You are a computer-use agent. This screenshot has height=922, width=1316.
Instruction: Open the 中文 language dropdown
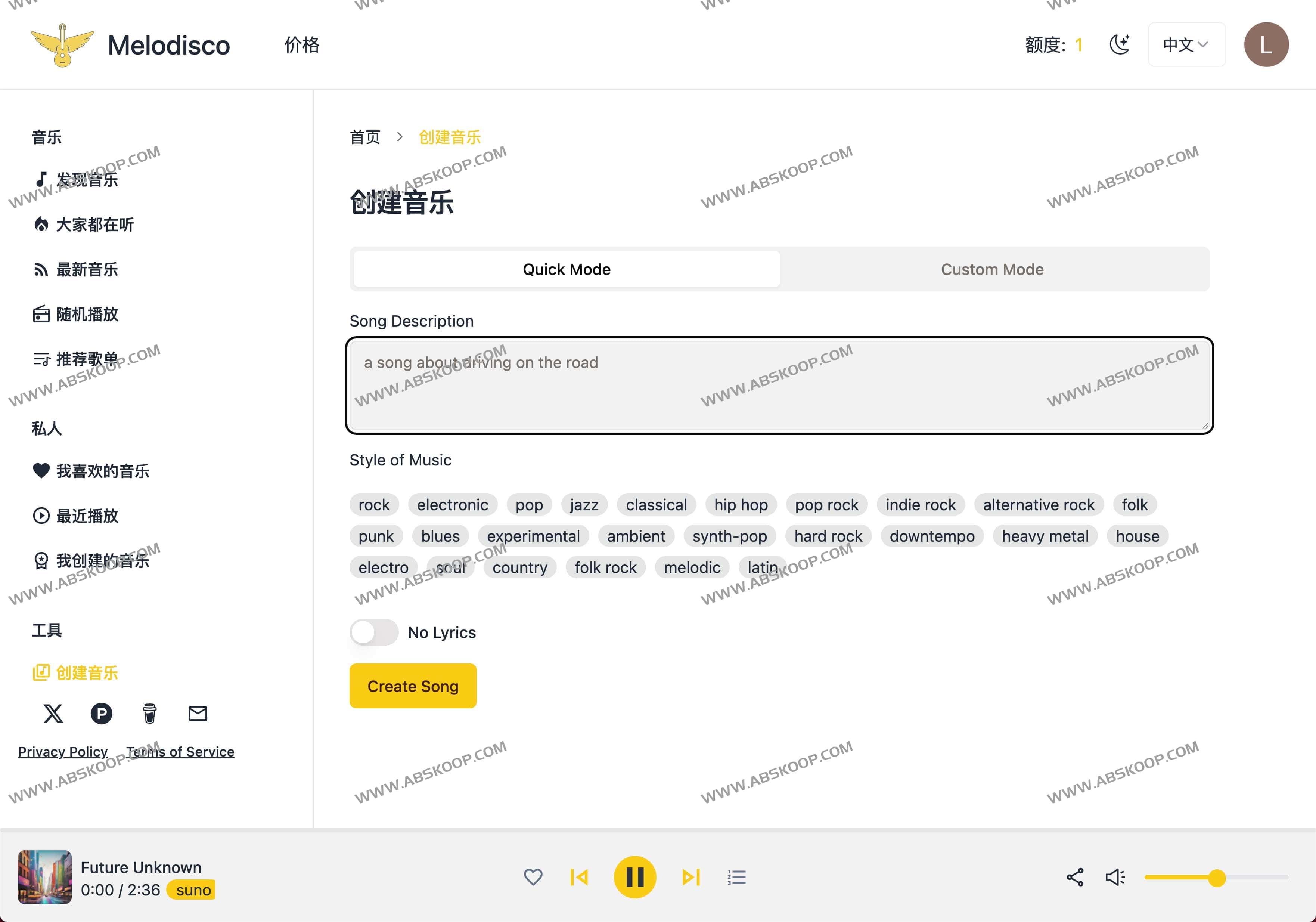click(1186, 45)
